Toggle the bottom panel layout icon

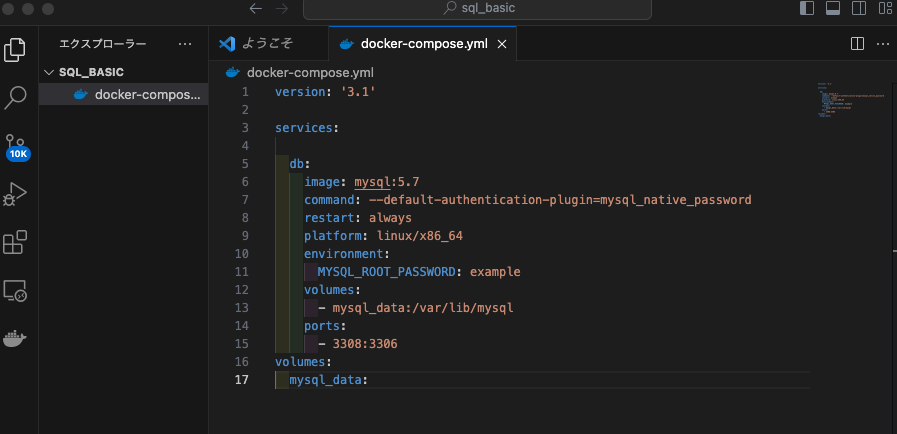(833, 9)
